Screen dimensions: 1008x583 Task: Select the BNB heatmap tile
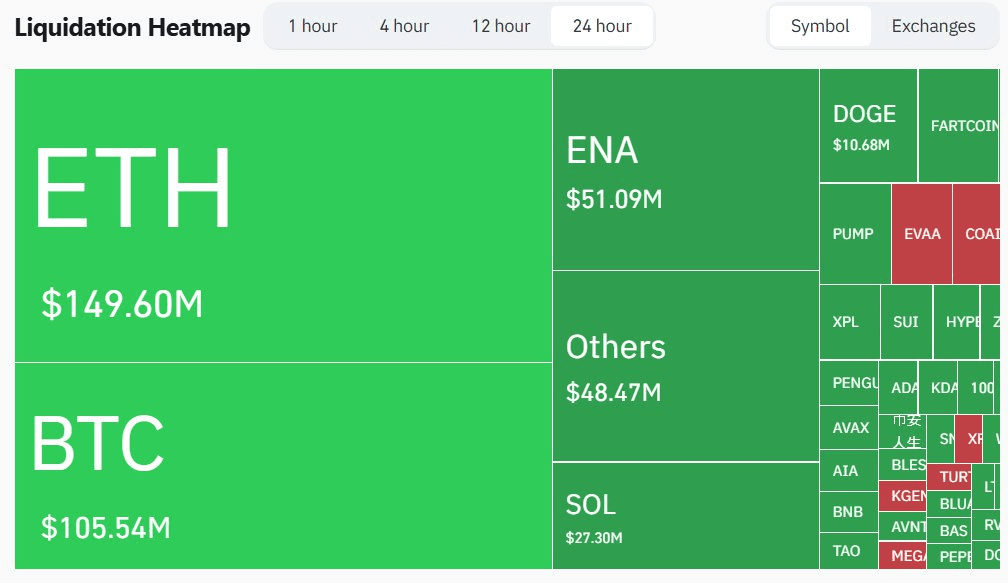pyautogui.click(x=848, y=512)
